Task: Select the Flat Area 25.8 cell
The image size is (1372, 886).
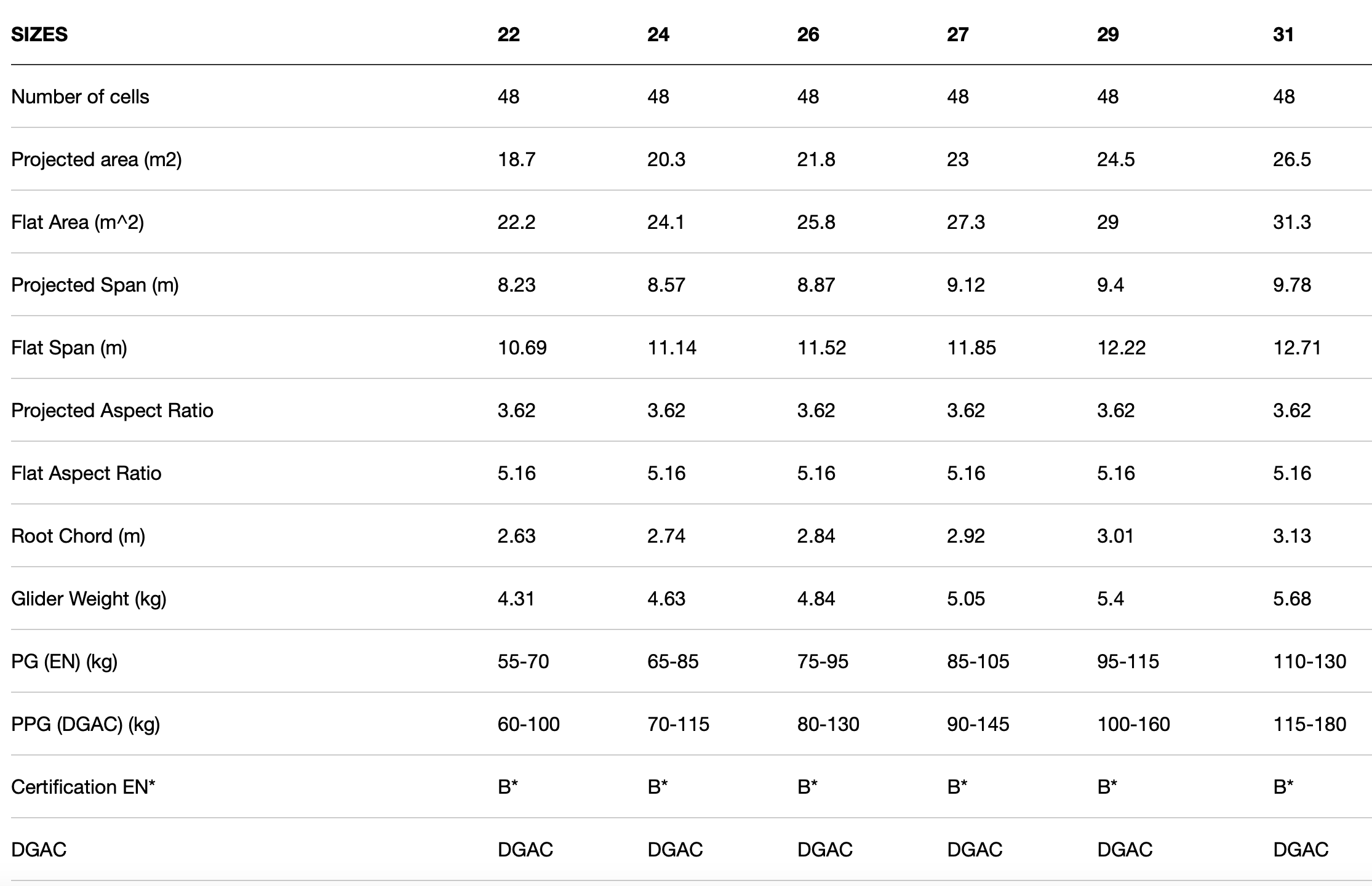Action: click(x=816, y=222)
